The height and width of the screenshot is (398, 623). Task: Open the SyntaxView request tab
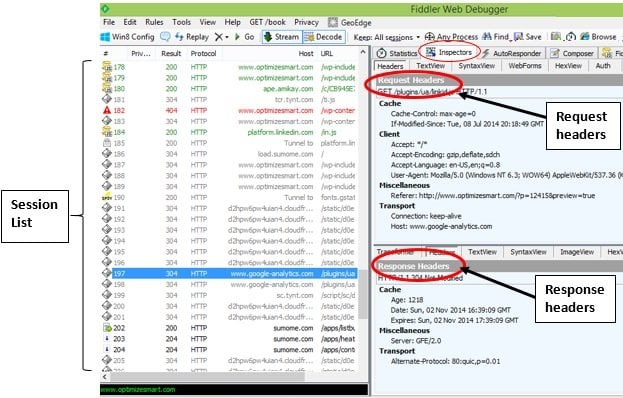[x=476, y=66]
